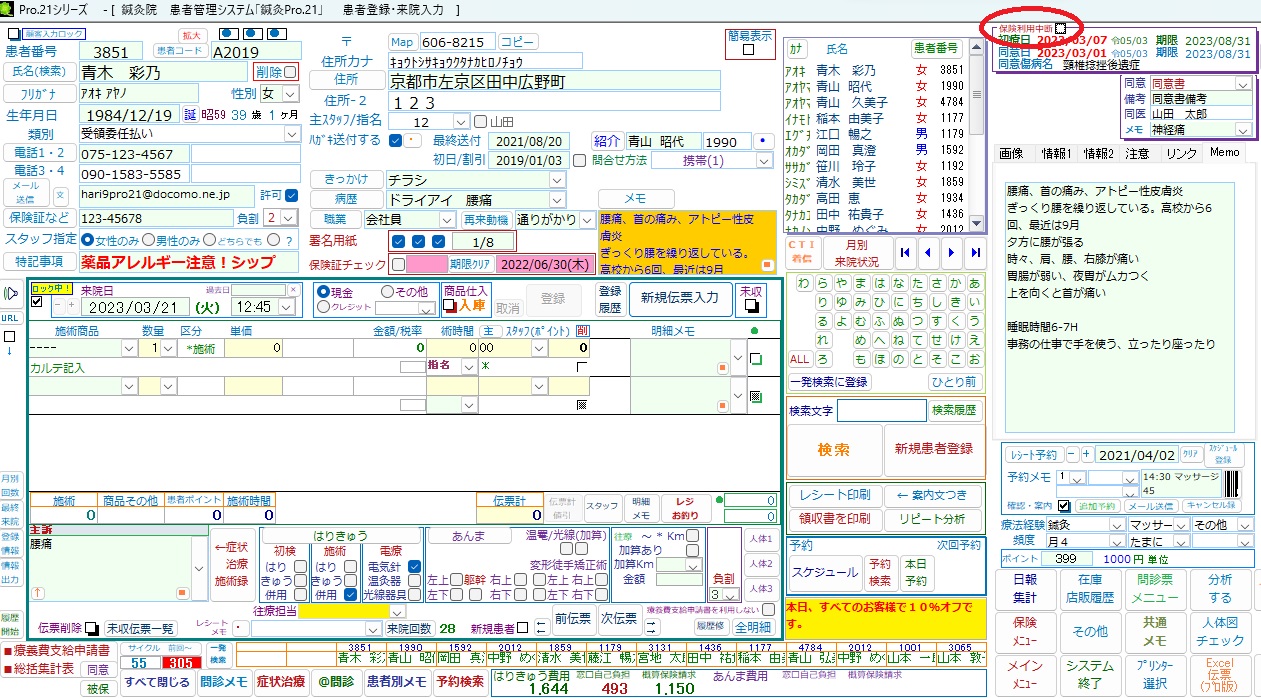Open the 未収 icon button
This screenshot has height=698, width=1261.
[x=752, y=300]
